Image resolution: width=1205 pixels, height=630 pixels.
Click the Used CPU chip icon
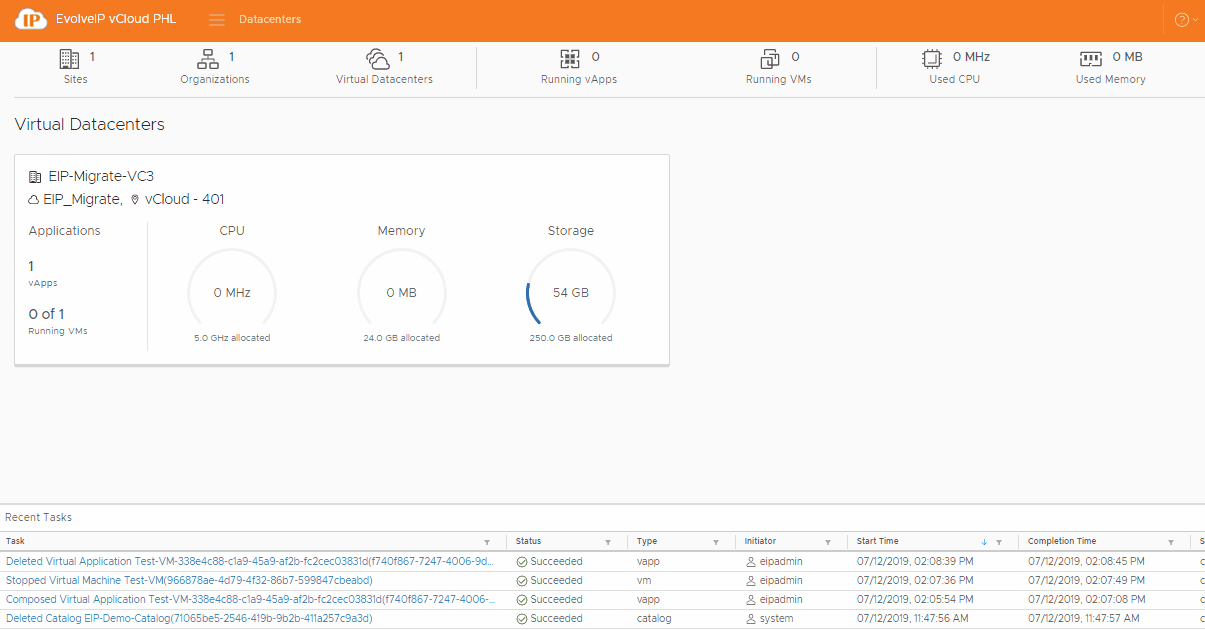932,58
